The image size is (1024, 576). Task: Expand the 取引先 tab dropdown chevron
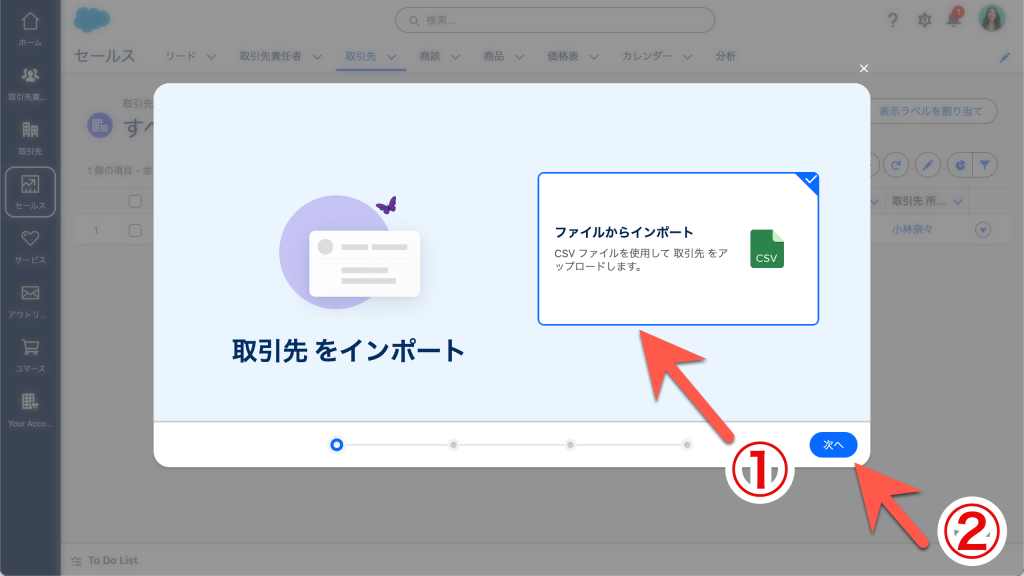391,57
